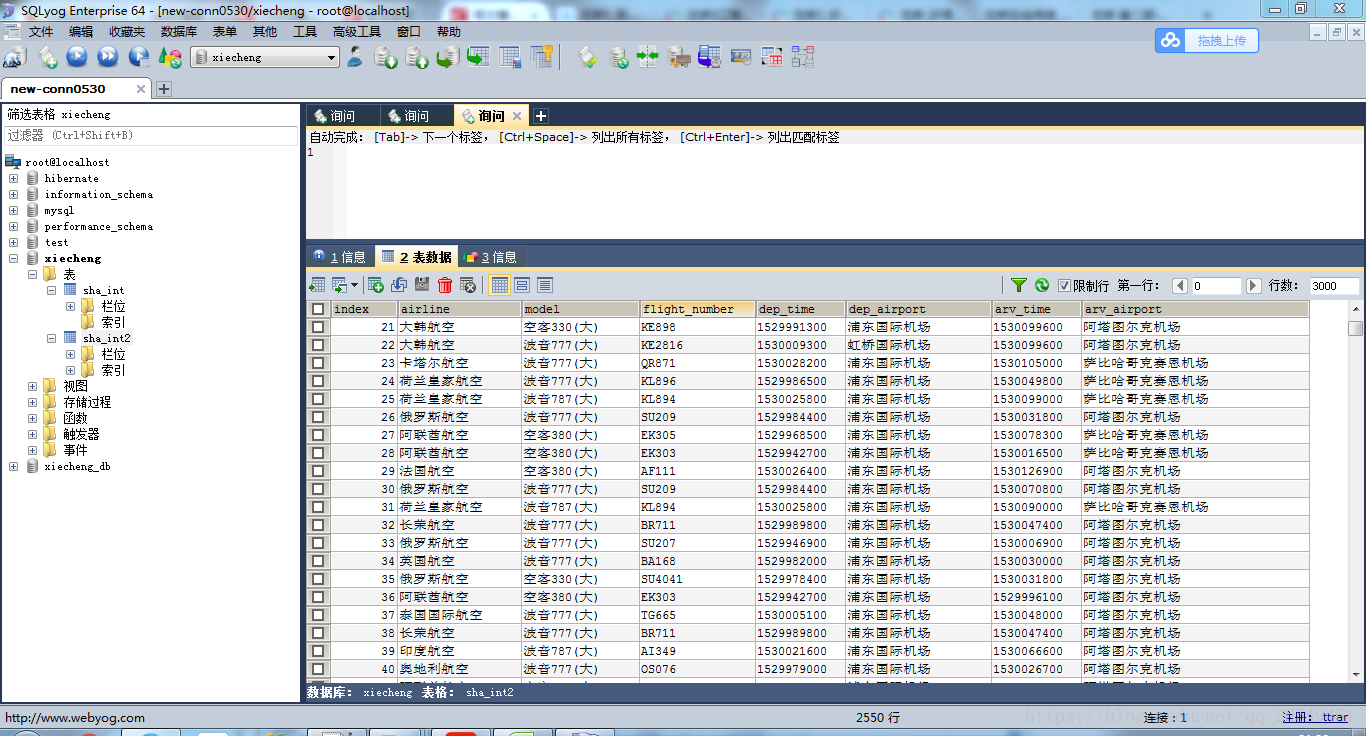Click the table with key index icon
1366x736 pixels.
[x=541, y=57]
